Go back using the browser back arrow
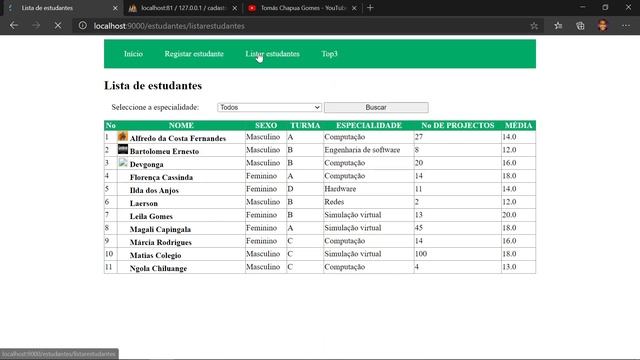This screenshot has height=360, width=640. tap(14, 26)
